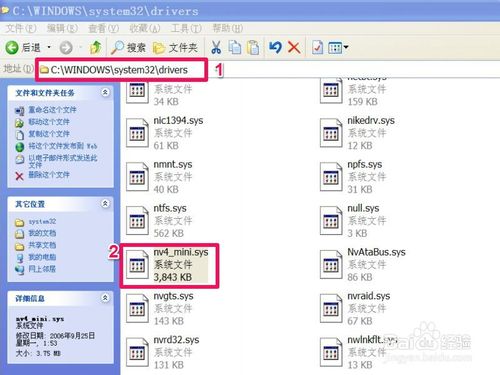Open My Documents (我的文档) link
This screenshot has height=375, width=500.
coord(42,233)
